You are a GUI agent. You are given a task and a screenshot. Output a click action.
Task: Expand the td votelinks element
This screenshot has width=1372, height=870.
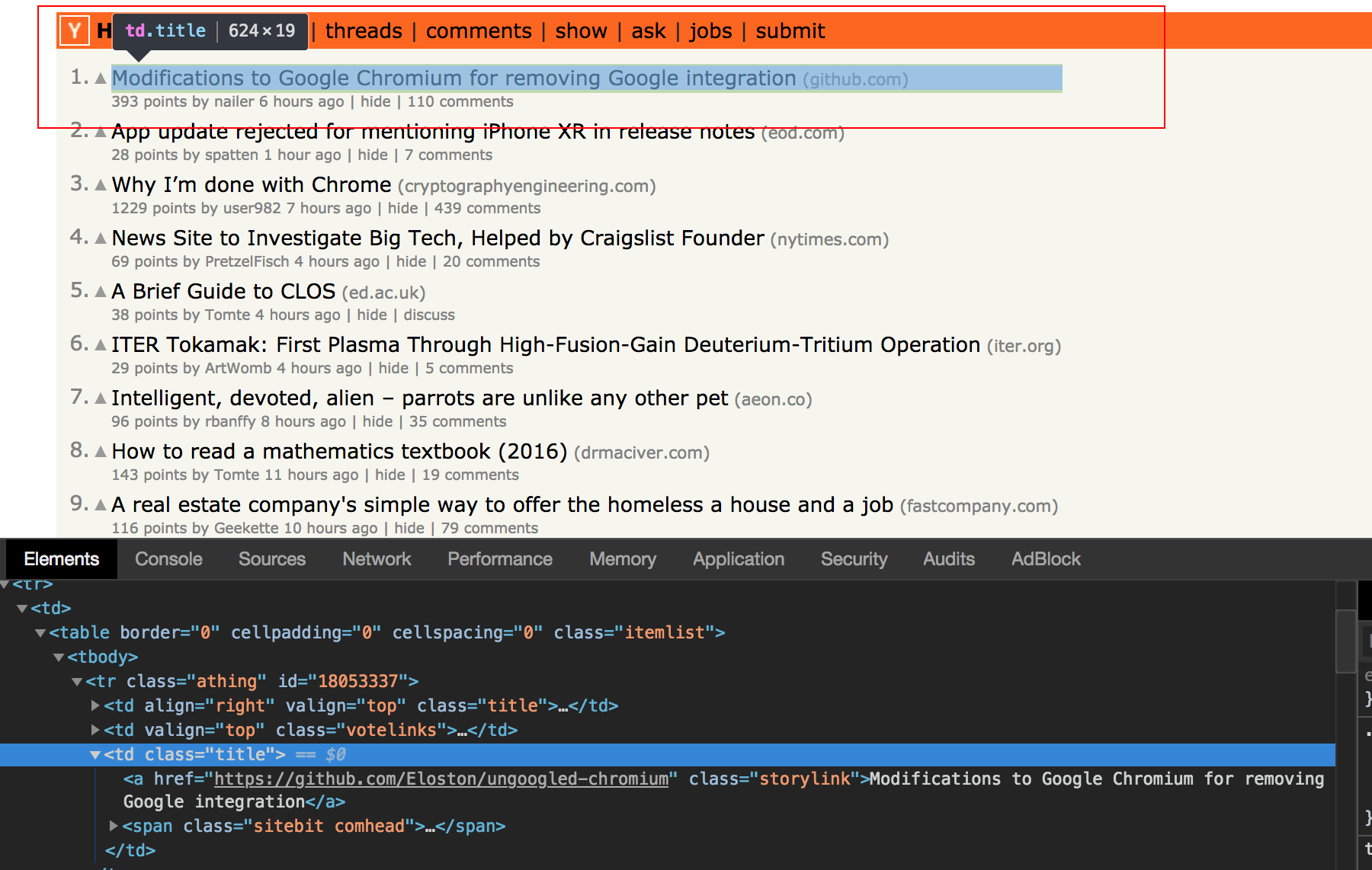[x=95, y=730]
